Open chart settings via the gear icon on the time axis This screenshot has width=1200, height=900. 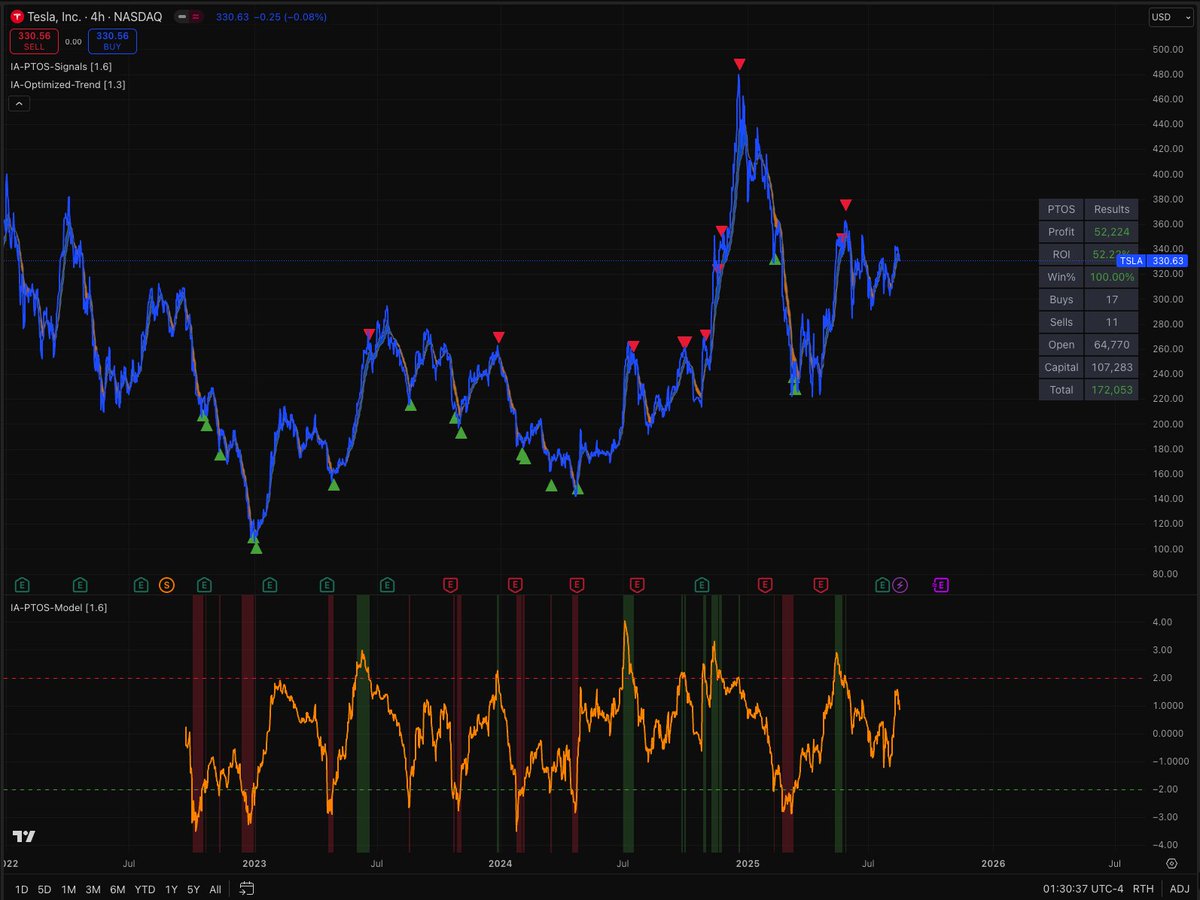pyautogui.click(x=1171, y=862)
